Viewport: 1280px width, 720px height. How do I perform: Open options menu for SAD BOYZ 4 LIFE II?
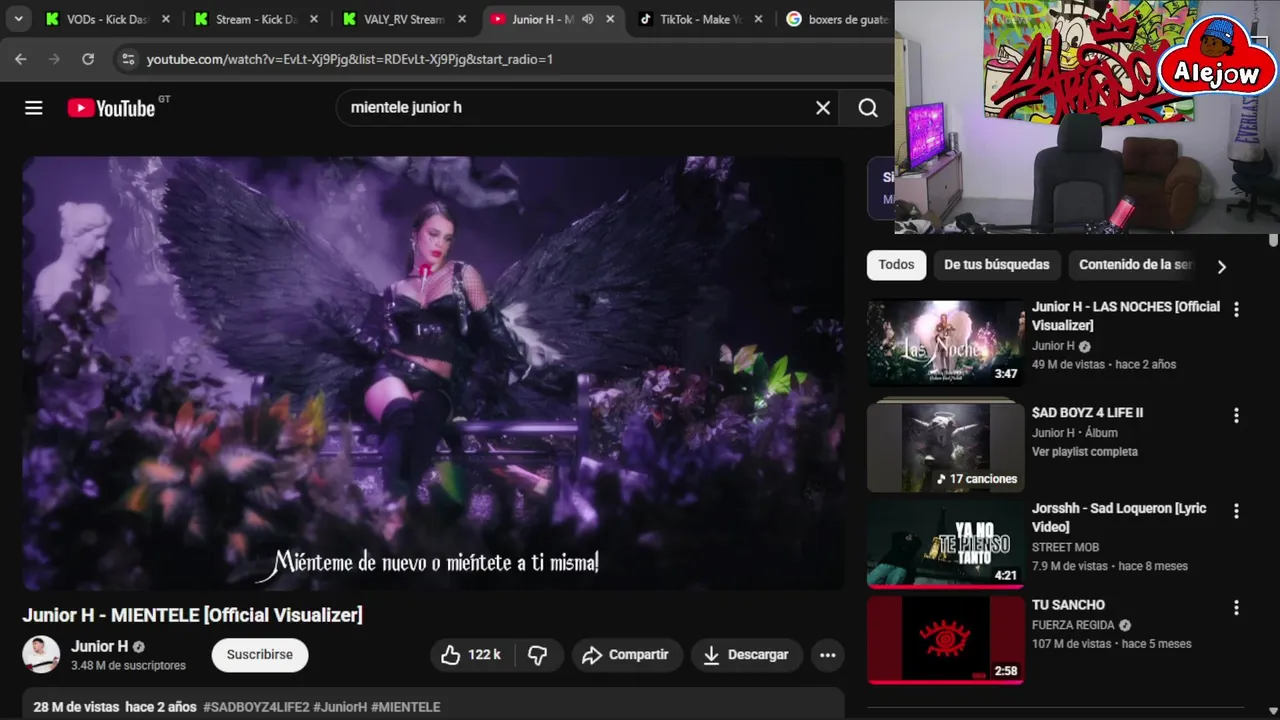[1236, 416]
